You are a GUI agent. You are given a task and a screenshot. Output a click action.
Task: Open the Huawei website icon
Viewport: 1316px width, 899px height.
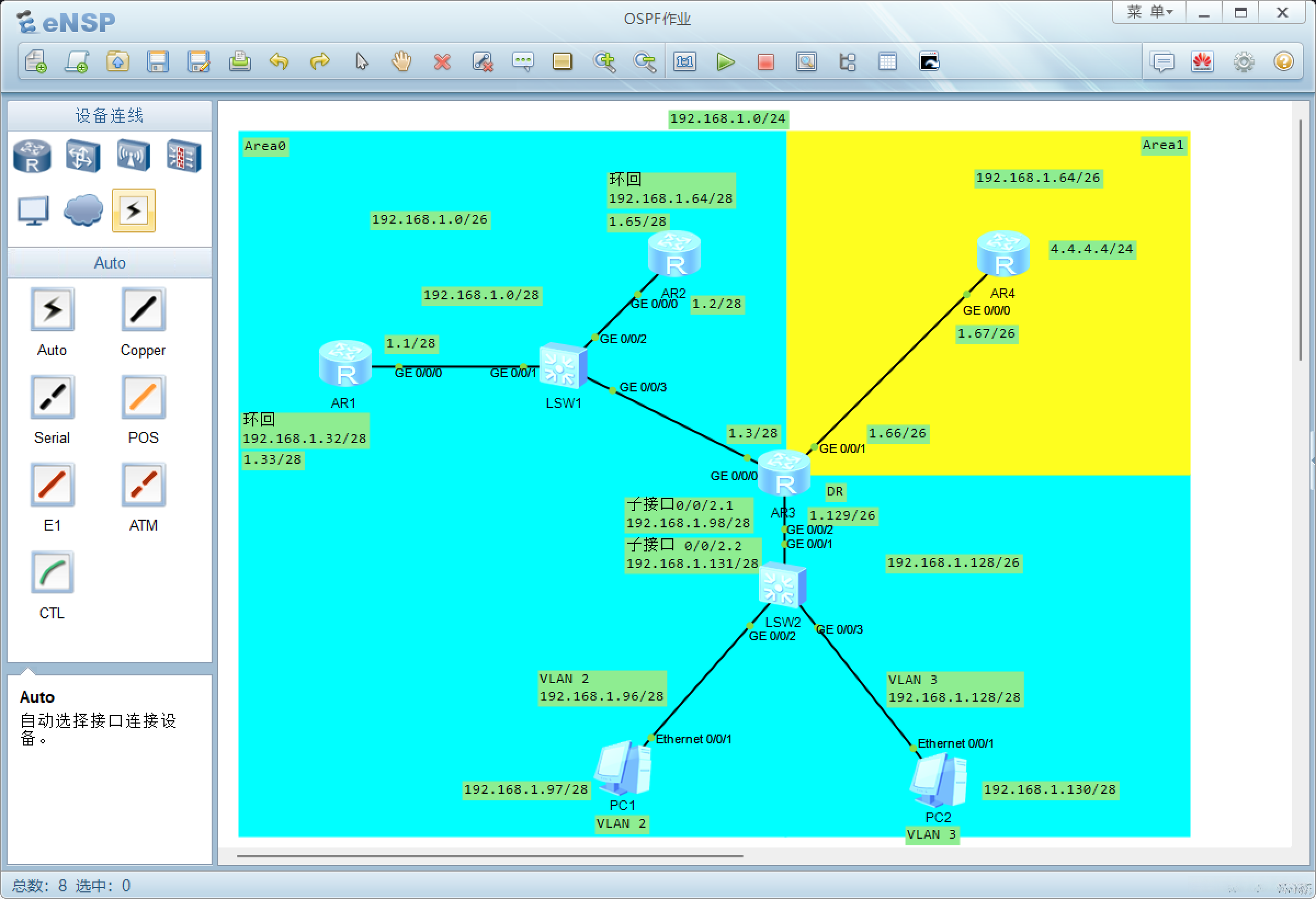tap(1202, 62)
